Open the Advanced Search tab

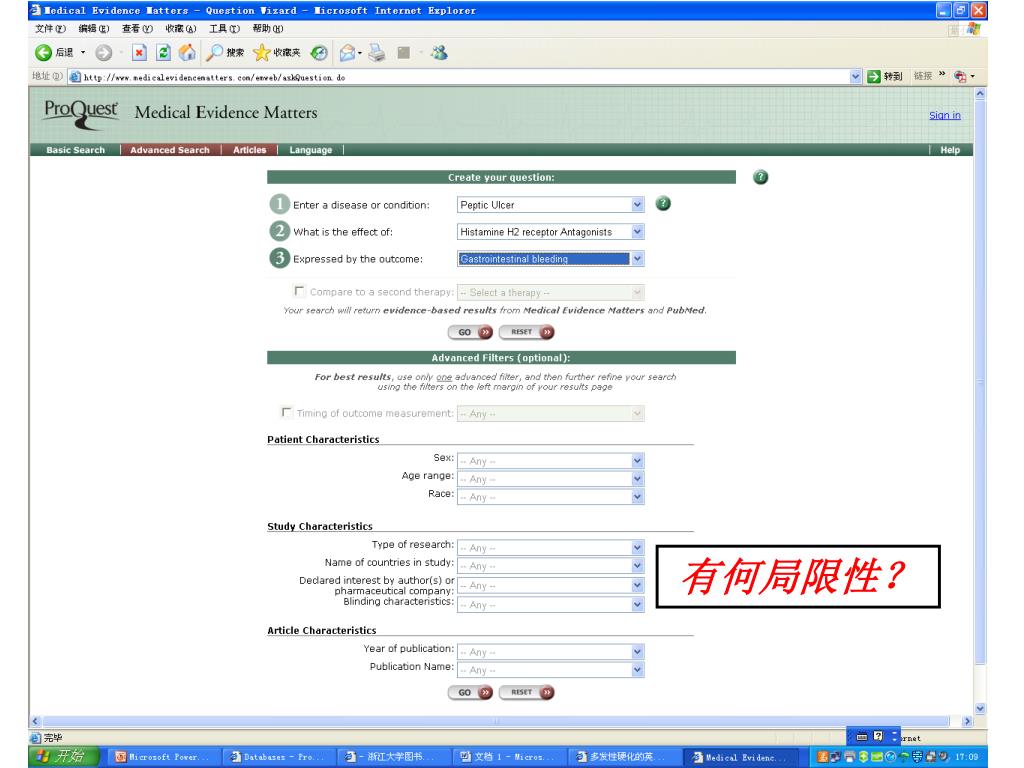[170, 150]
